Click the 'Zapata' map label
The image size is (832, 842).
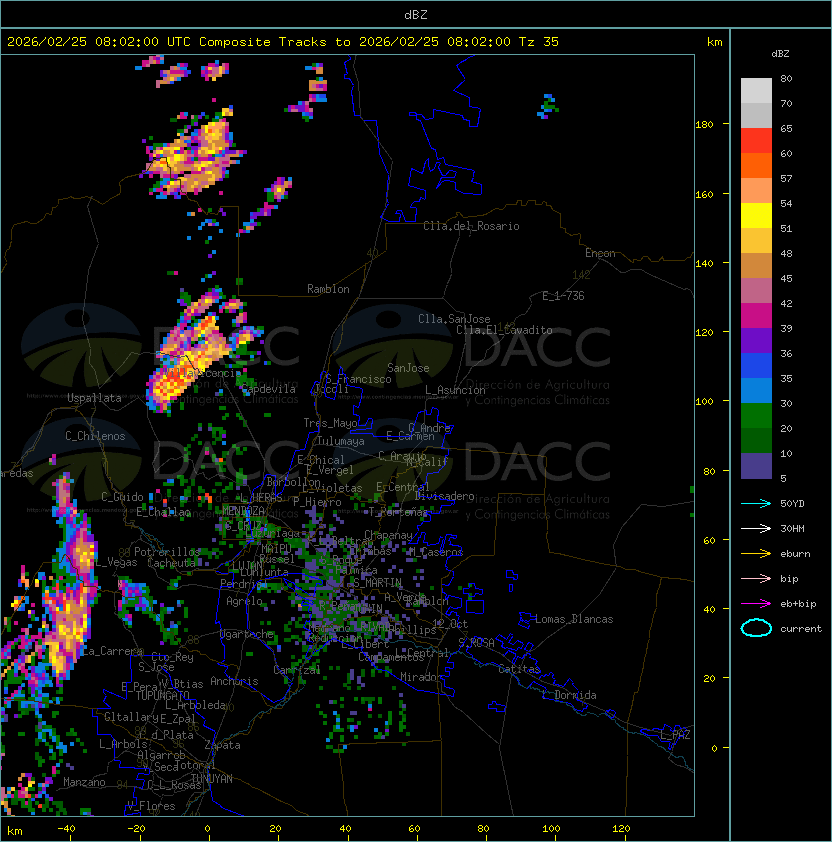click(222, 745)
